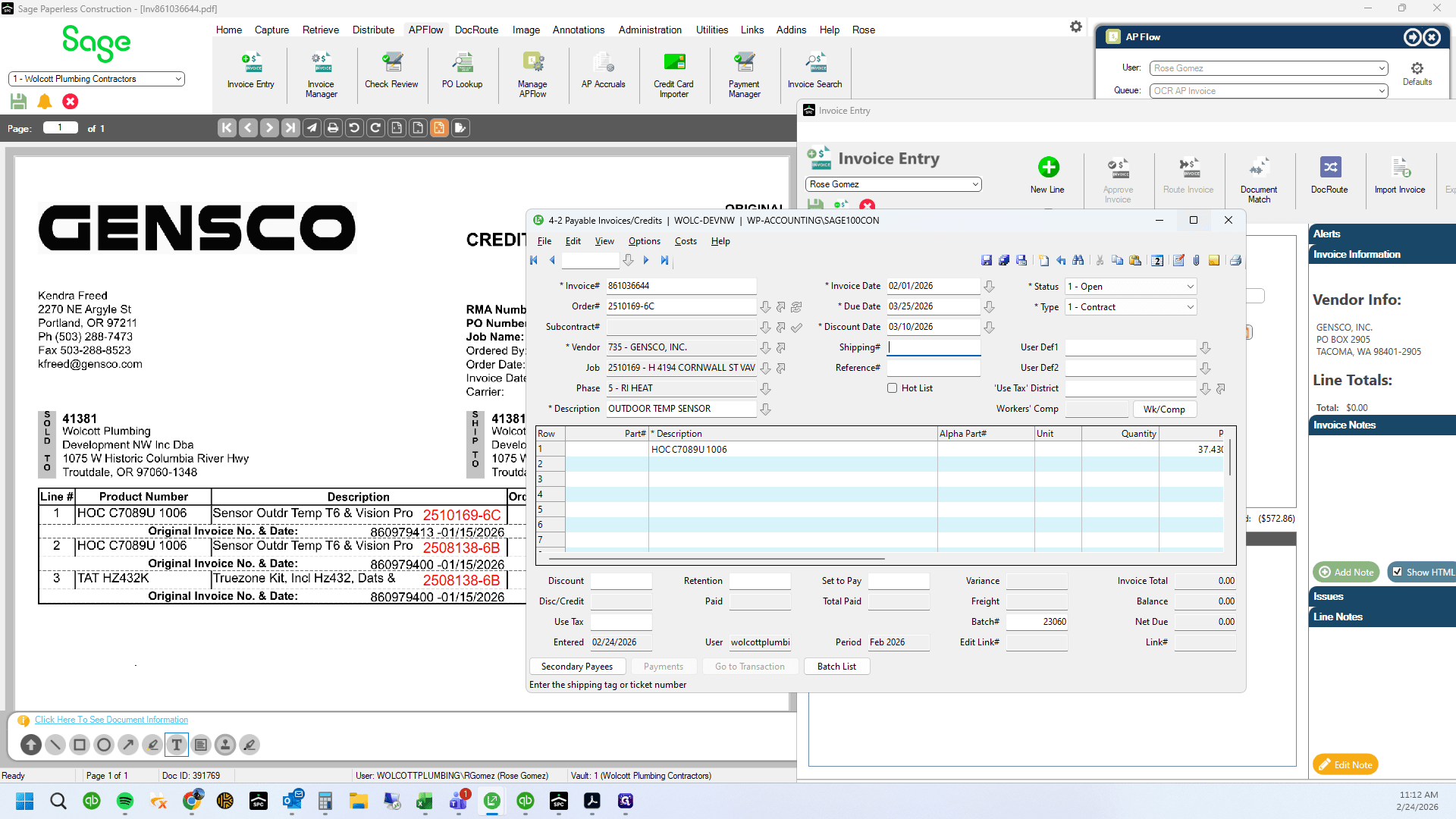The image size is (1456, 819).
Task: Rotate the document counter-clockwise
Action: tap(354, 128)
